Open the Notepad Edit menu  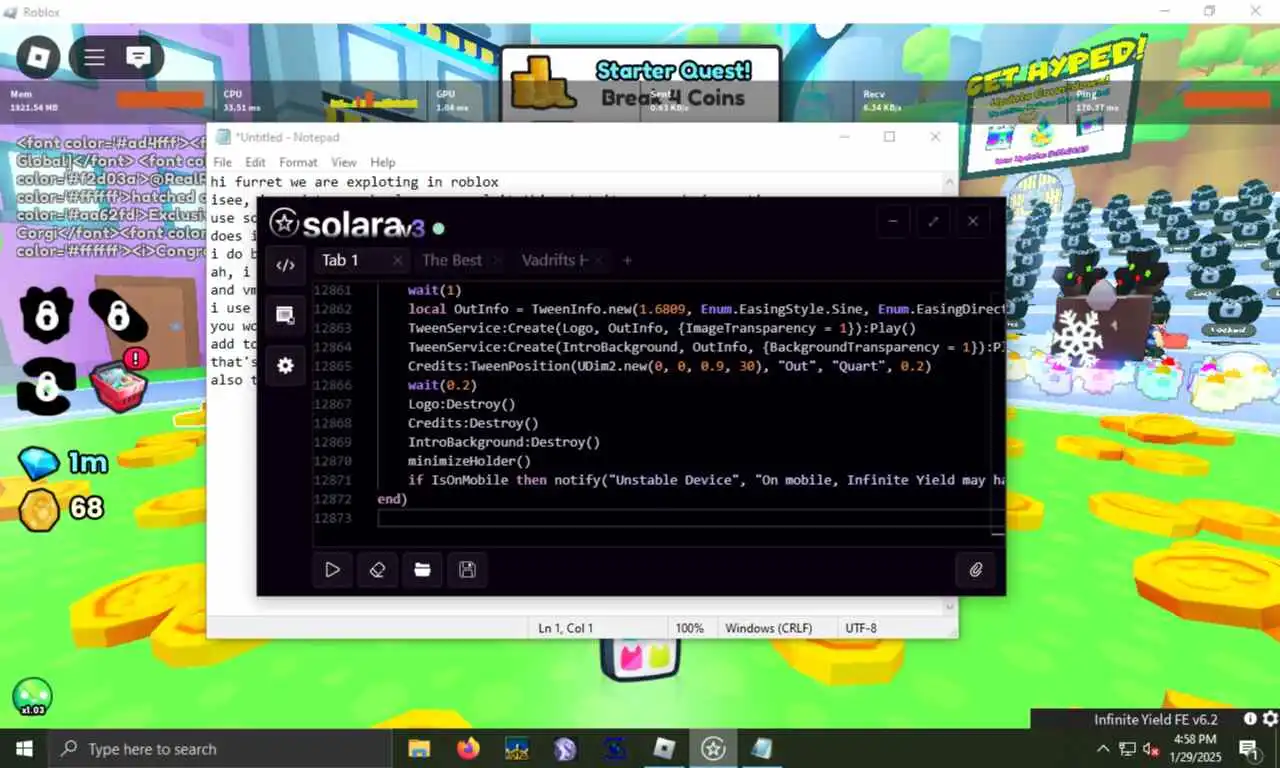point(256,162)
